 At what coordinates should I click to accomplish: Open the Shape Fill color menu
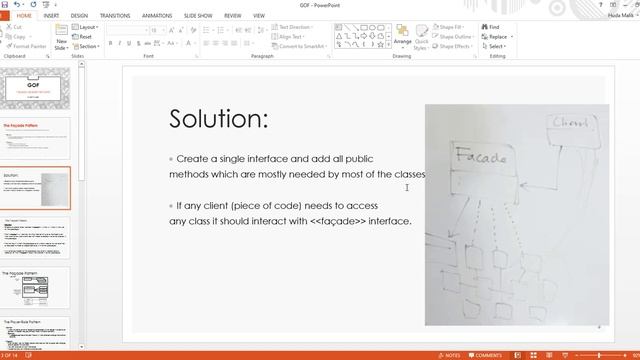[448, 27]
